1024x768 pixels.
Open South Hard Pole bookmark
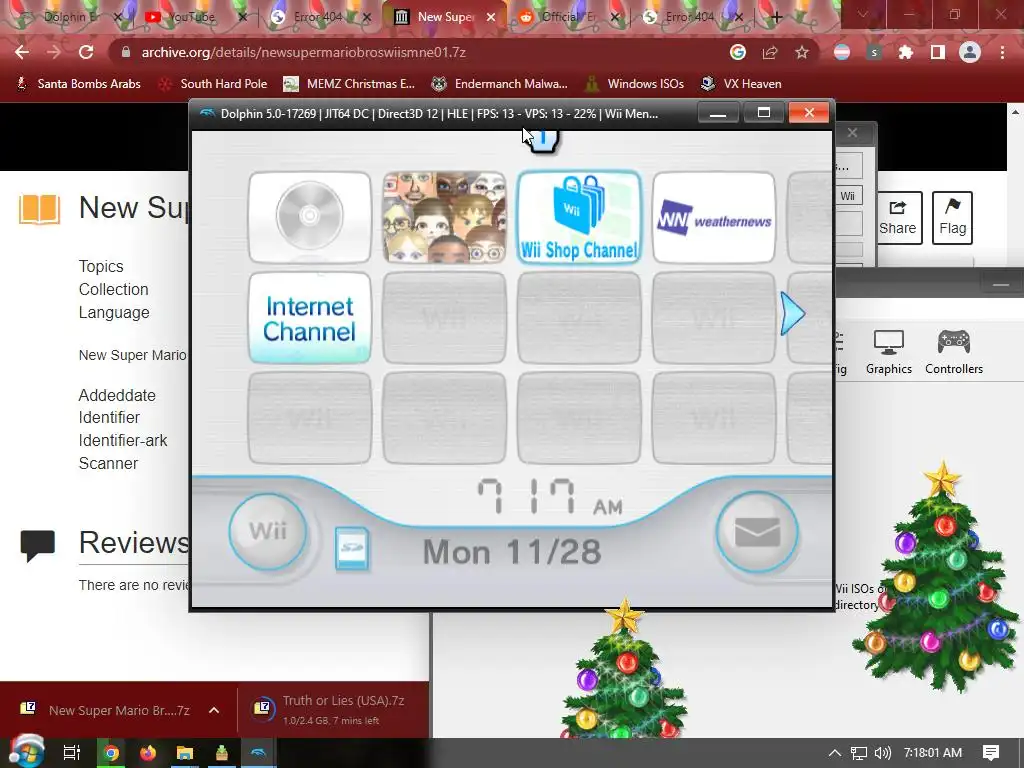point(214,84)
